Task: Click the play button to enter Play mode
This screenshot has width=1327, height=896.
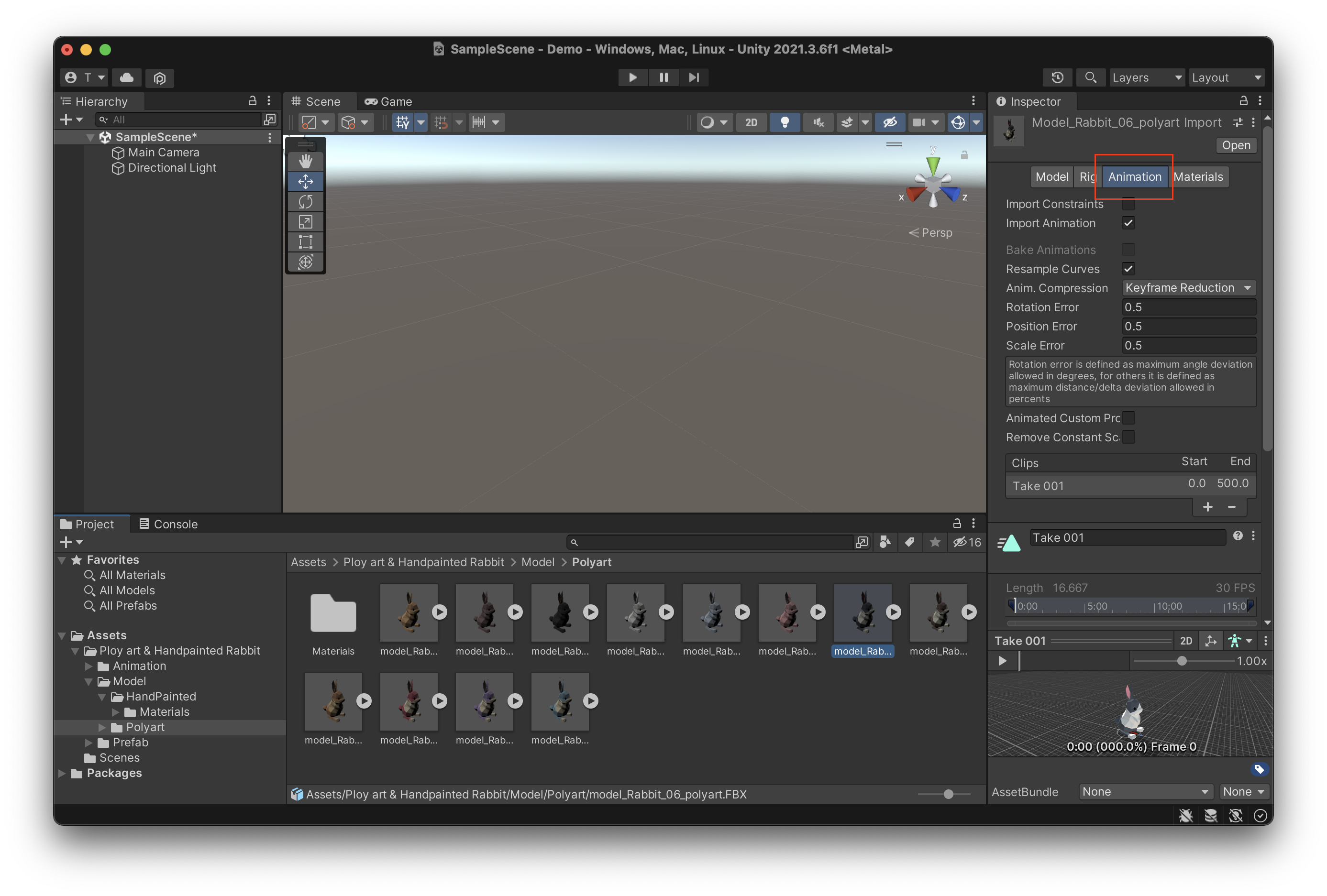Action: (x=633, y=77)
